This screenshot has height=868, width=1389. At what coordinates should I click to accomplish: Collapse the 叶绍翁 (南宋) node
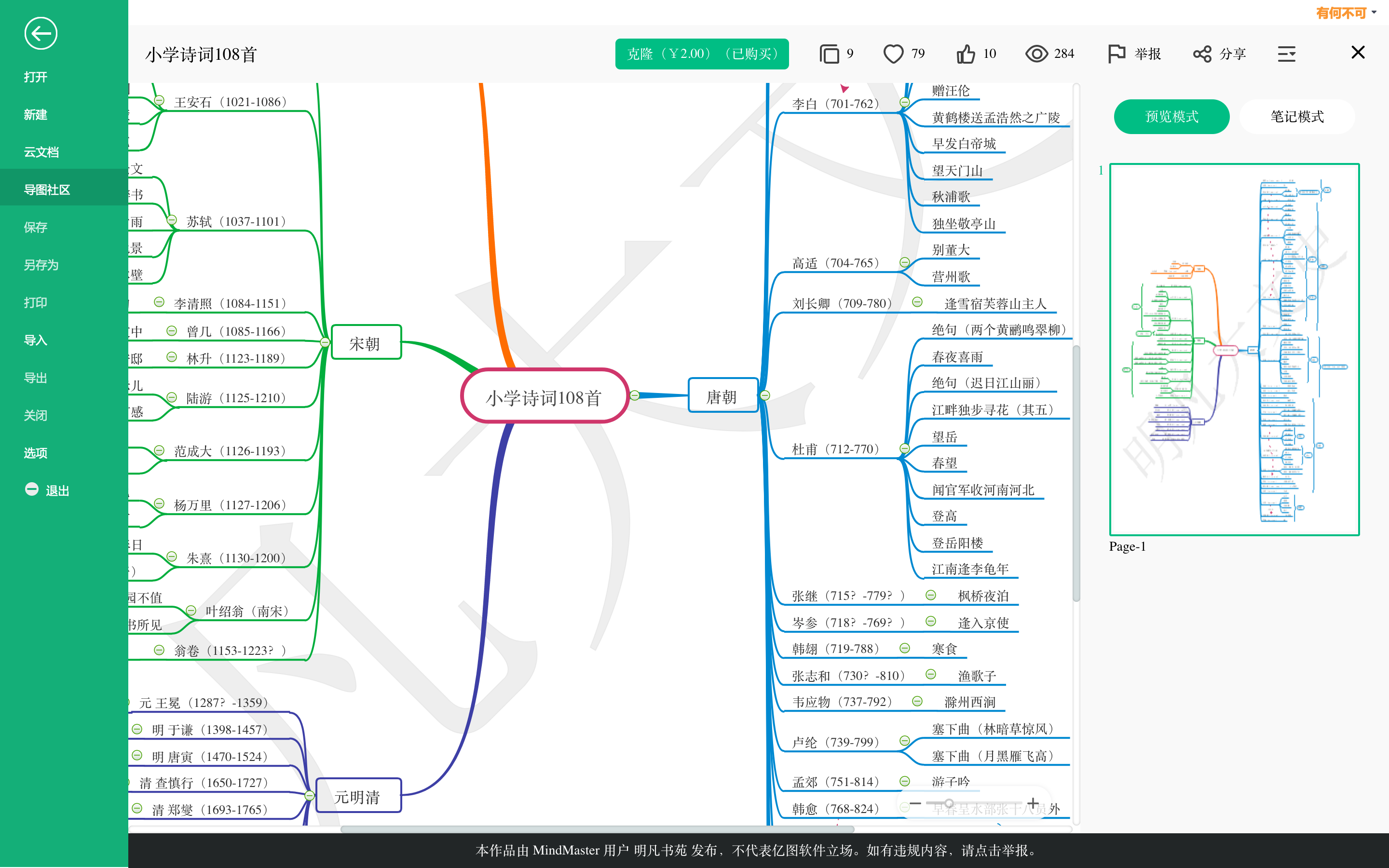[x=191, y=610]
